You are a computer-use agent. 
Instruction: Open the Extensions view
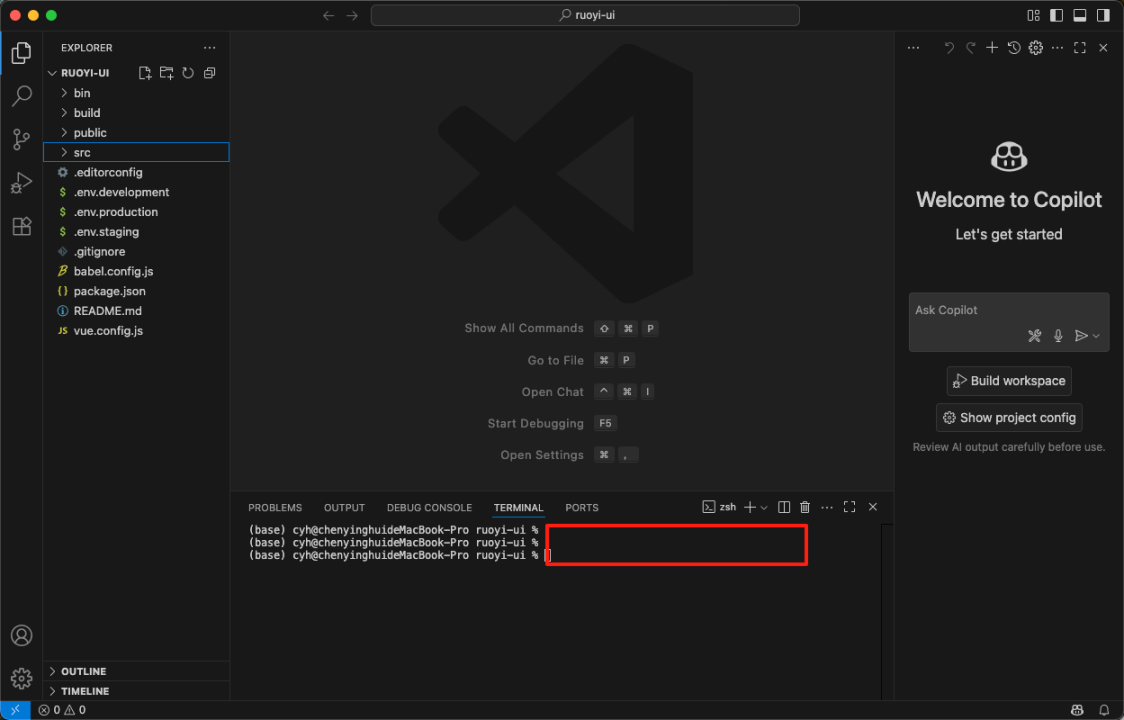22,227
